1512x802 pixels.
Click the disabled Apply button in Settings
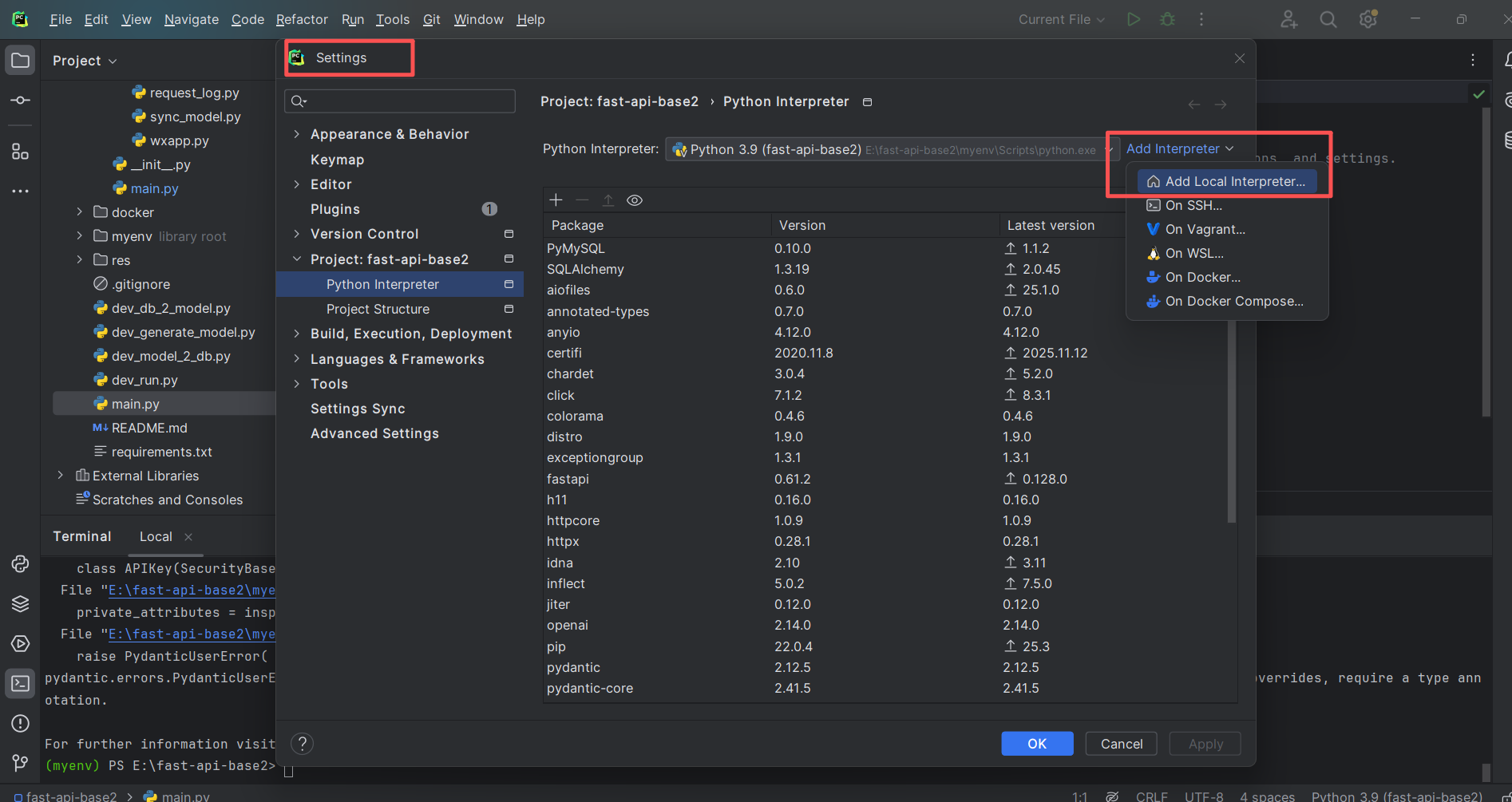tap(1205, 744)
